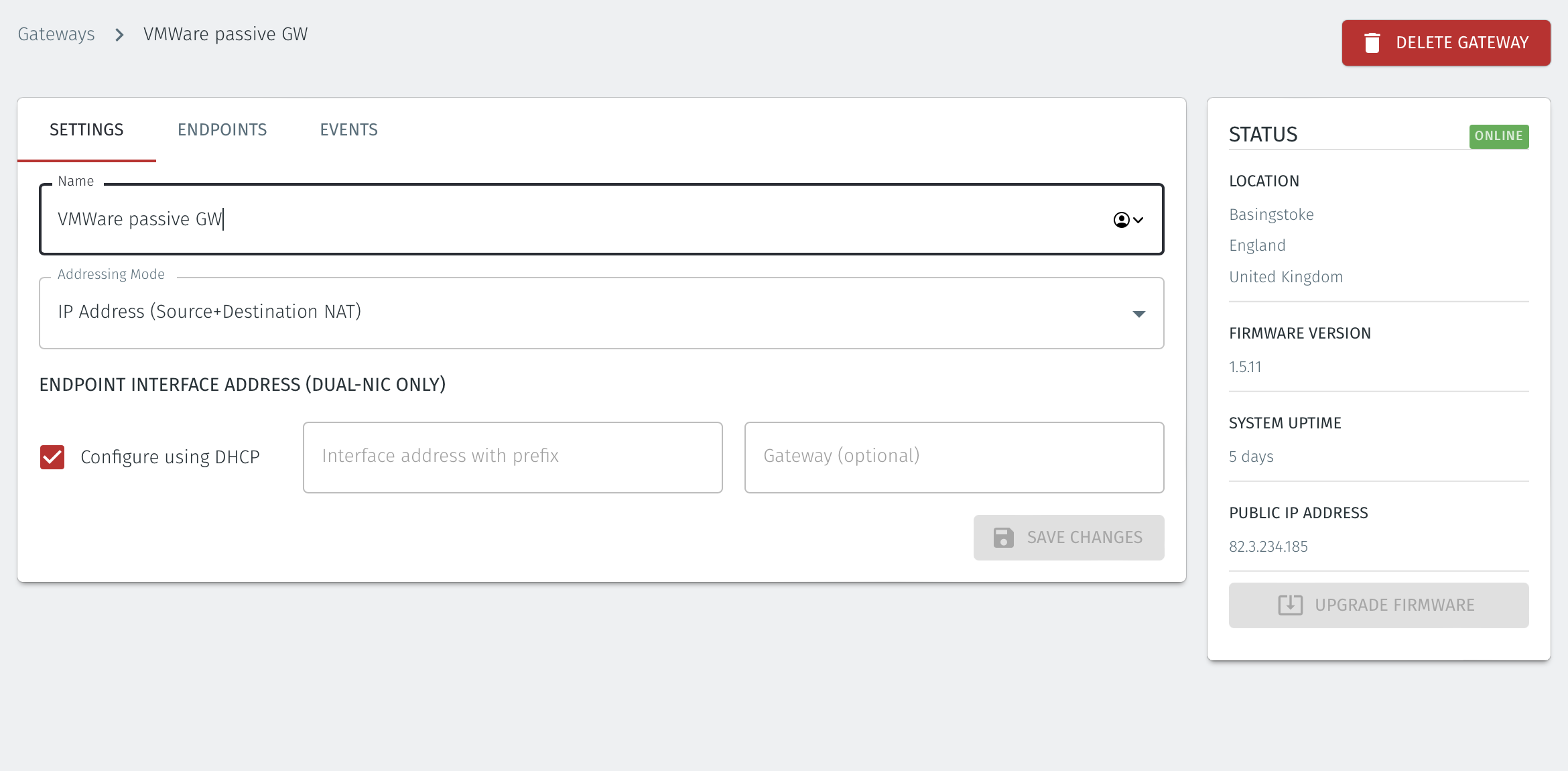Click the UPGRADE FIRMWARE button
The height and width of the screenshot is (771, 1568).
[x=1378, y=605]
